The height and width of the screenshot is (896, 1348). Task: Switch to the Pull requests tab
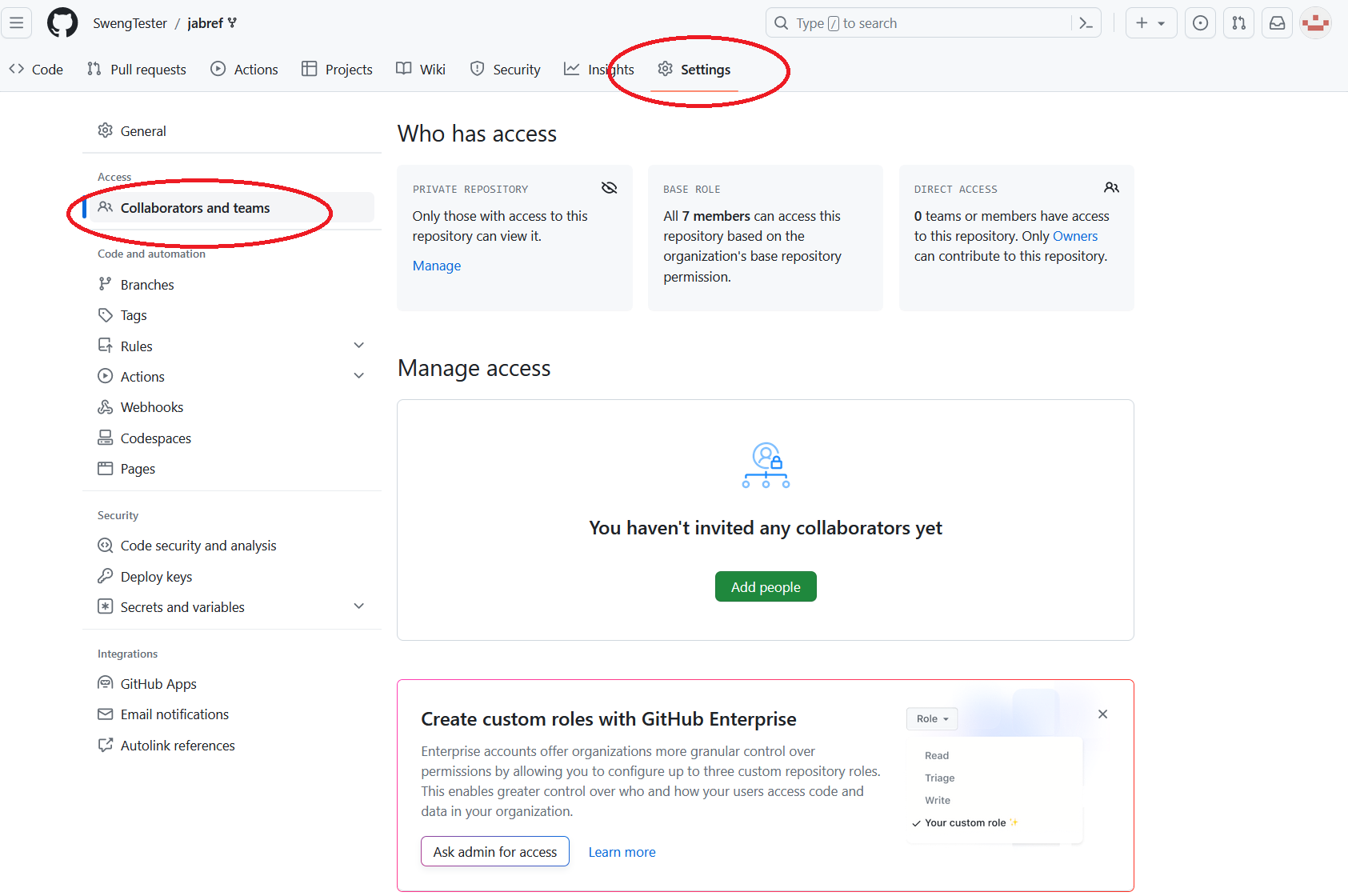[x=137, y=70]
